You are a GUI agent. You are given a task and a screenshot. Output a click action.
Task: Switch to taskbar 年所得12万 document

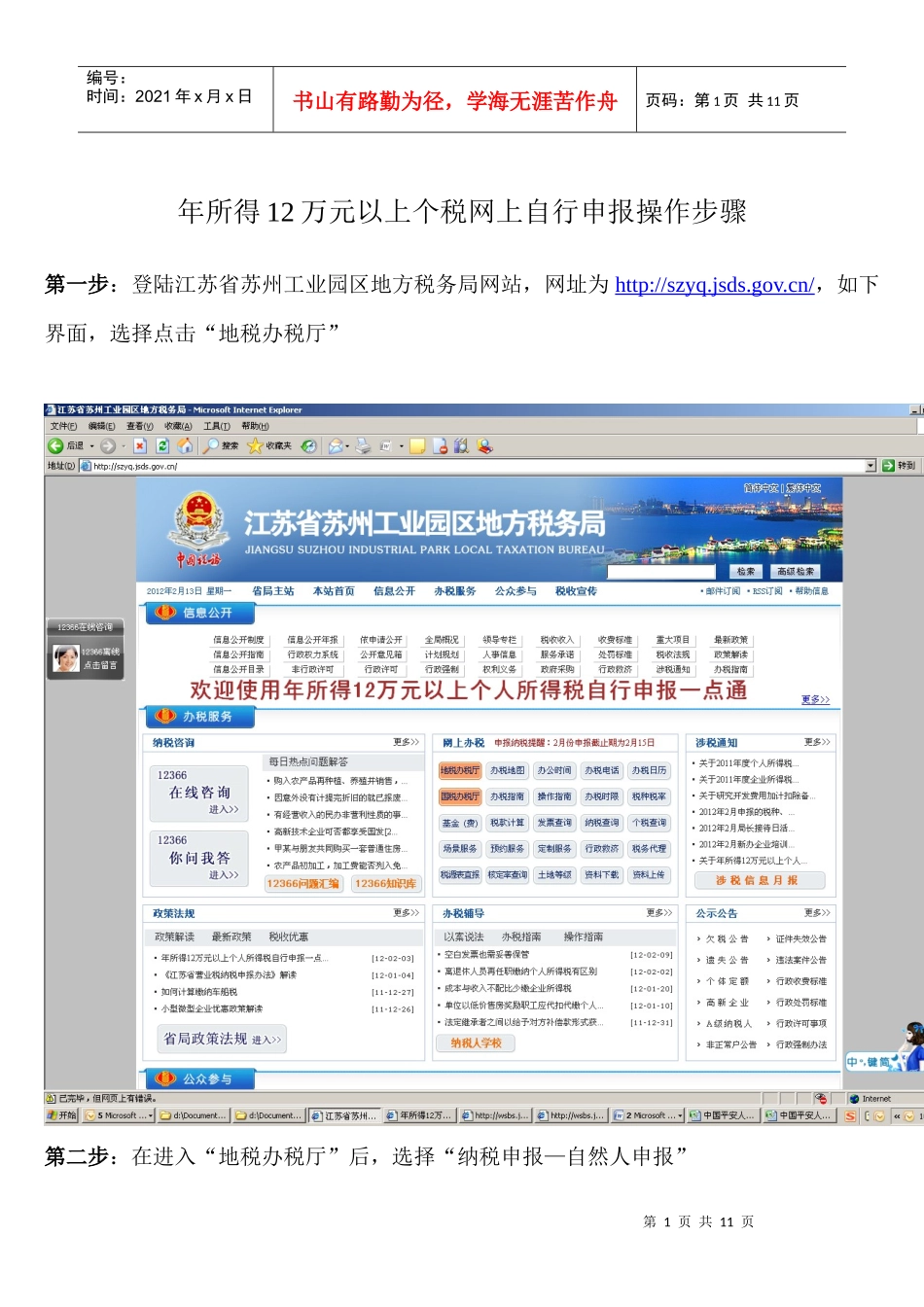[x=419, y=1115]
